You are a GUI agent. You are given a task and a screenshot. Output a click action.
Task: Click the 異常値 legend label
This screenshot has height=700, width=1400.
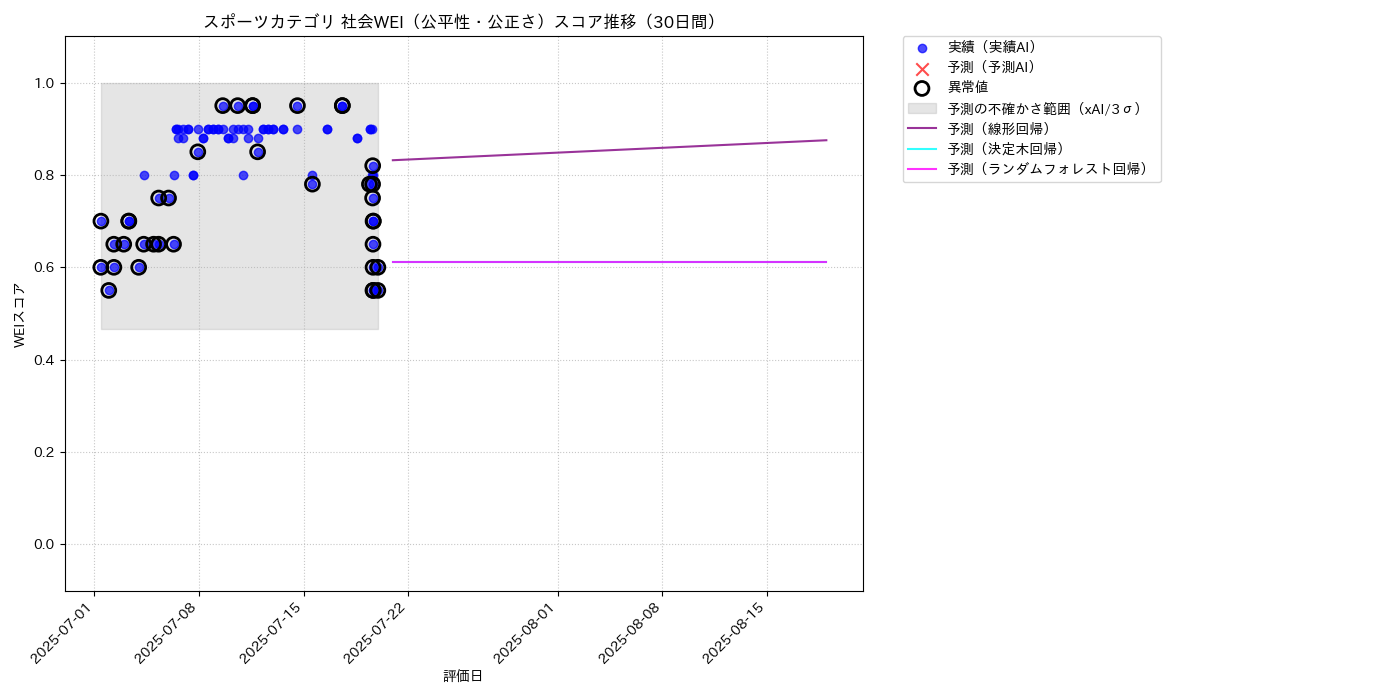[x=968, y=88]
